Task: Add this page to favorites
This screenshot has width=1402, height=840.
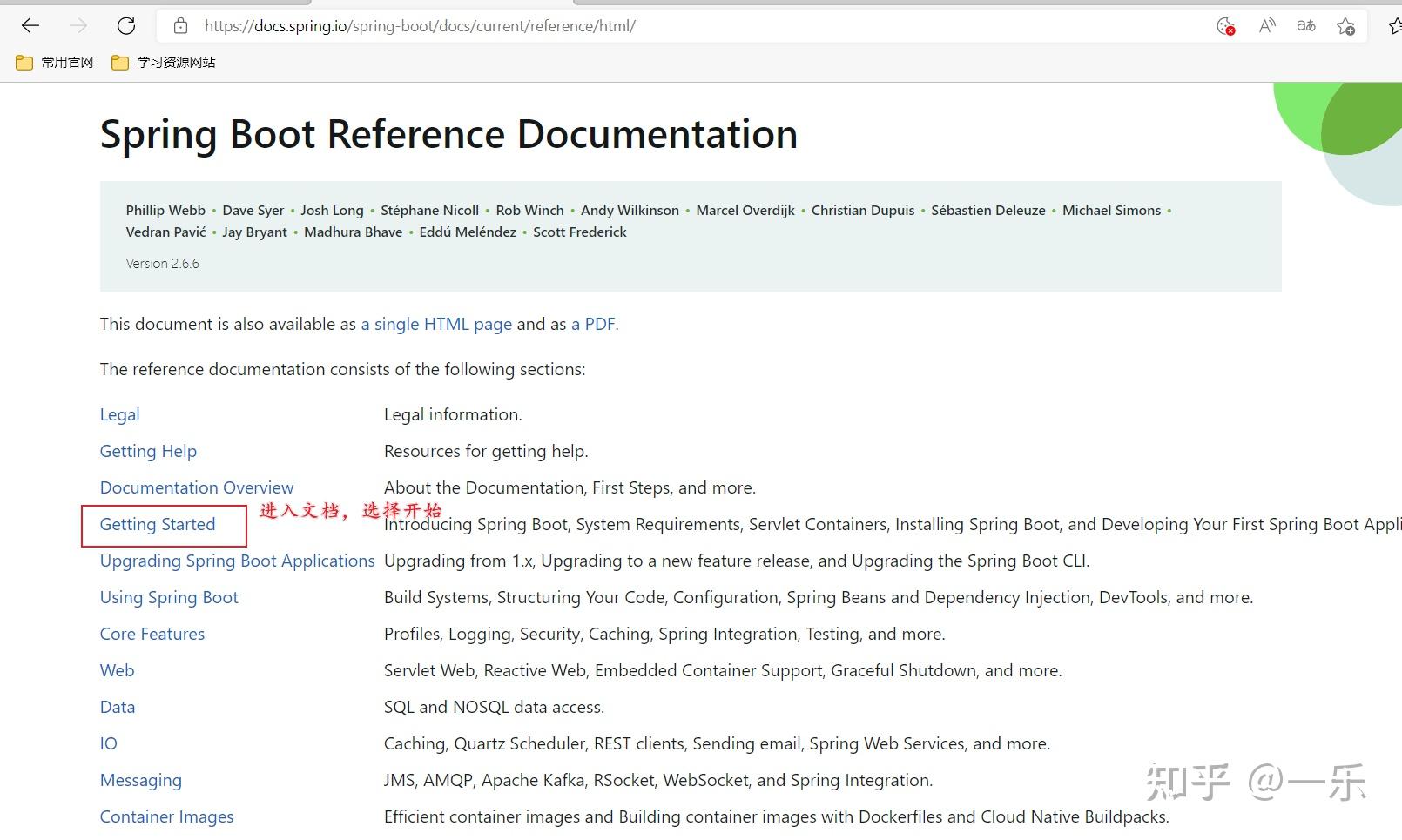Action: click(1345, 26)
